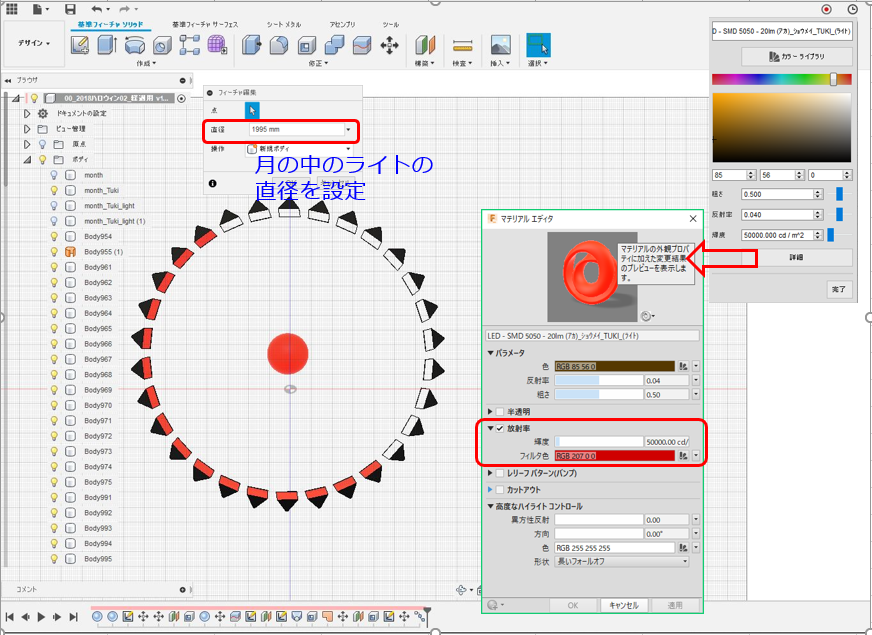Viewport: 872px width, 635px height.
Task: Expand the ドキュメントの設定 node
Action: point(27,113)
